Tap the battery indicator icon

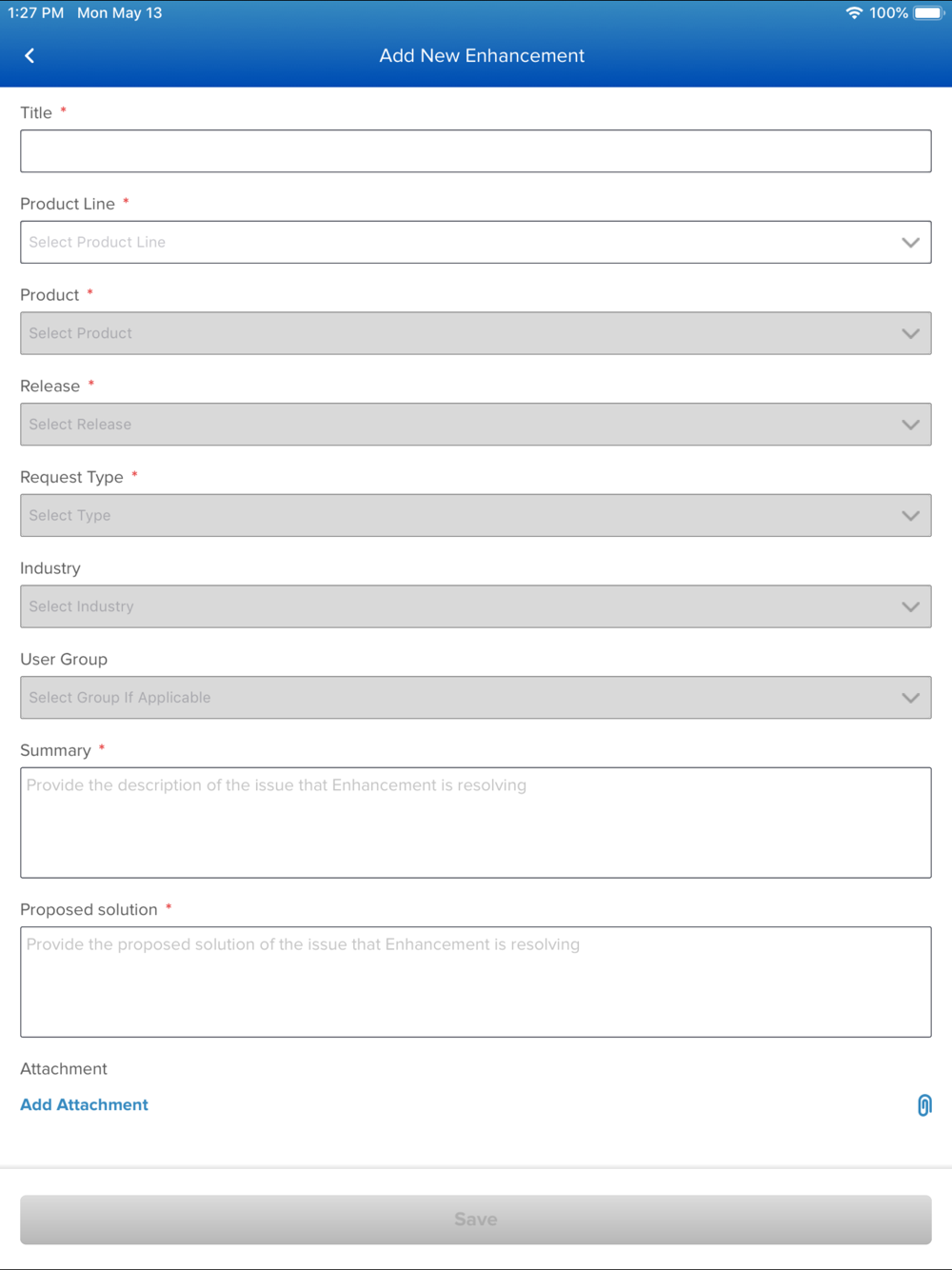[928, 13]
